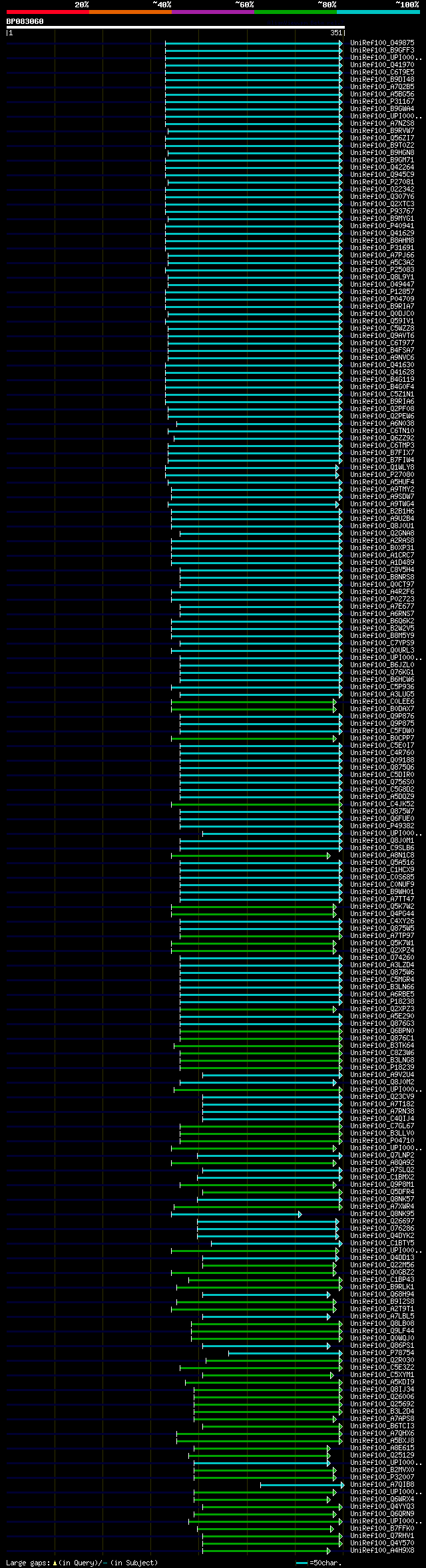Select hit label UniRef100_Q68H94

tap(382, 1294)
